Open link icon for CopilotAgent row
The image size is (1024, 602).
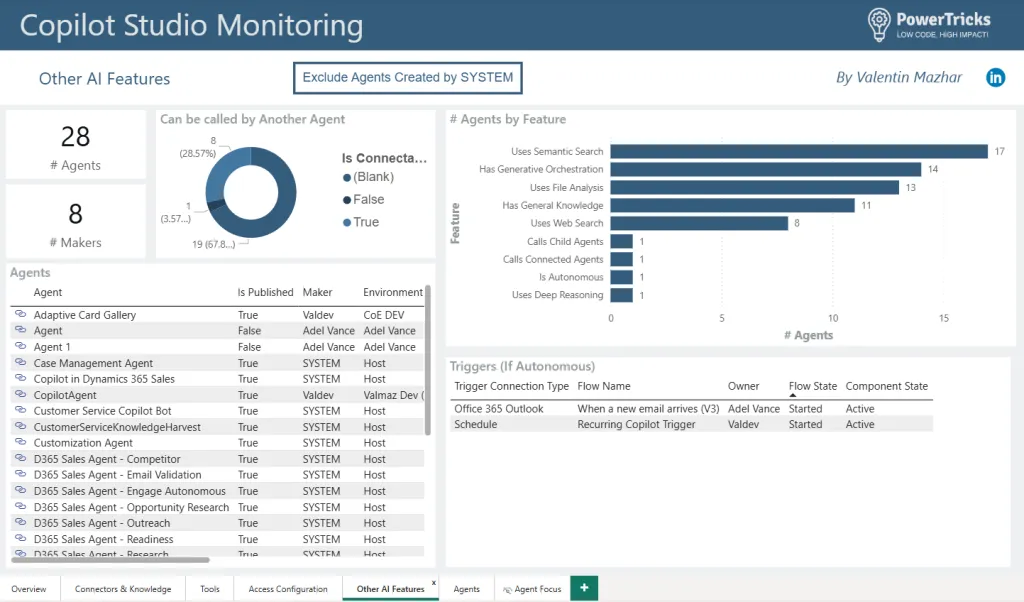(x=20, y=394)
